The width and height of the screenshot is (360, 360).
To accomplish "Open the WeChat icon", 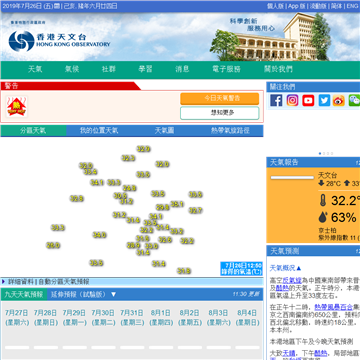I will click(354, 100).
